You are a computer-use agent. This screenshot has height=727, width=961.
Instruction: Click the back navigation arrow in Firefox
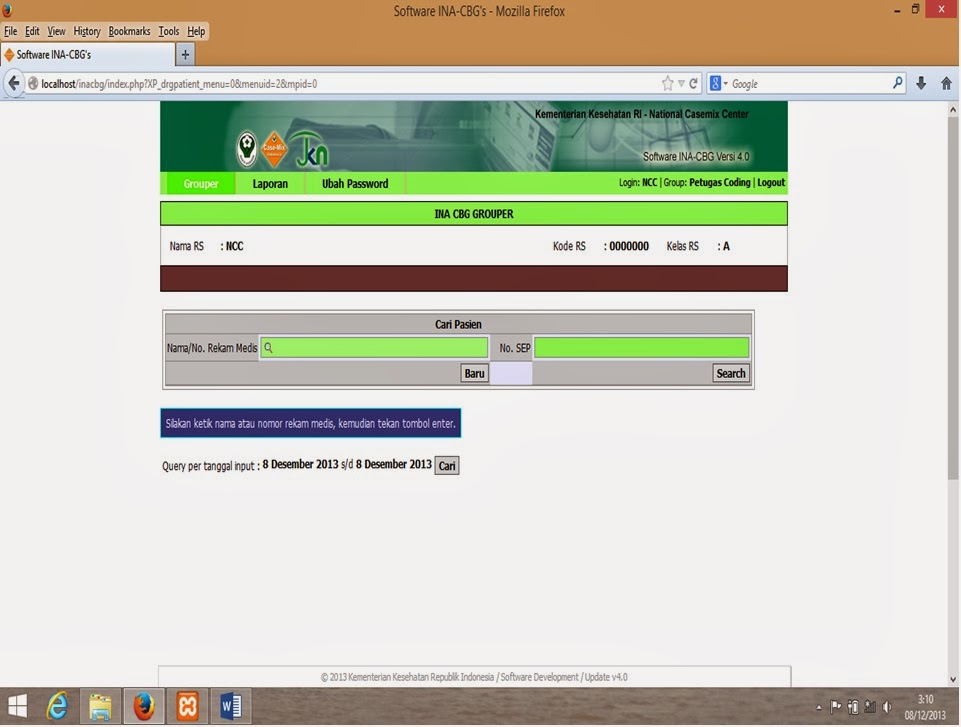click(14, 83)
